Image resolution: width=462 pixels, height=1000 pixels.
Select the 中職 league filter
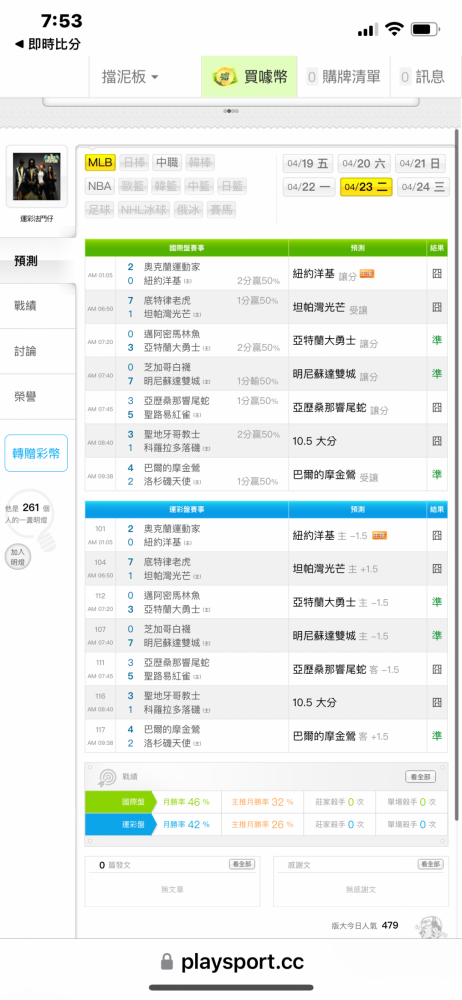pyautogui.click(x=167, y=163)
